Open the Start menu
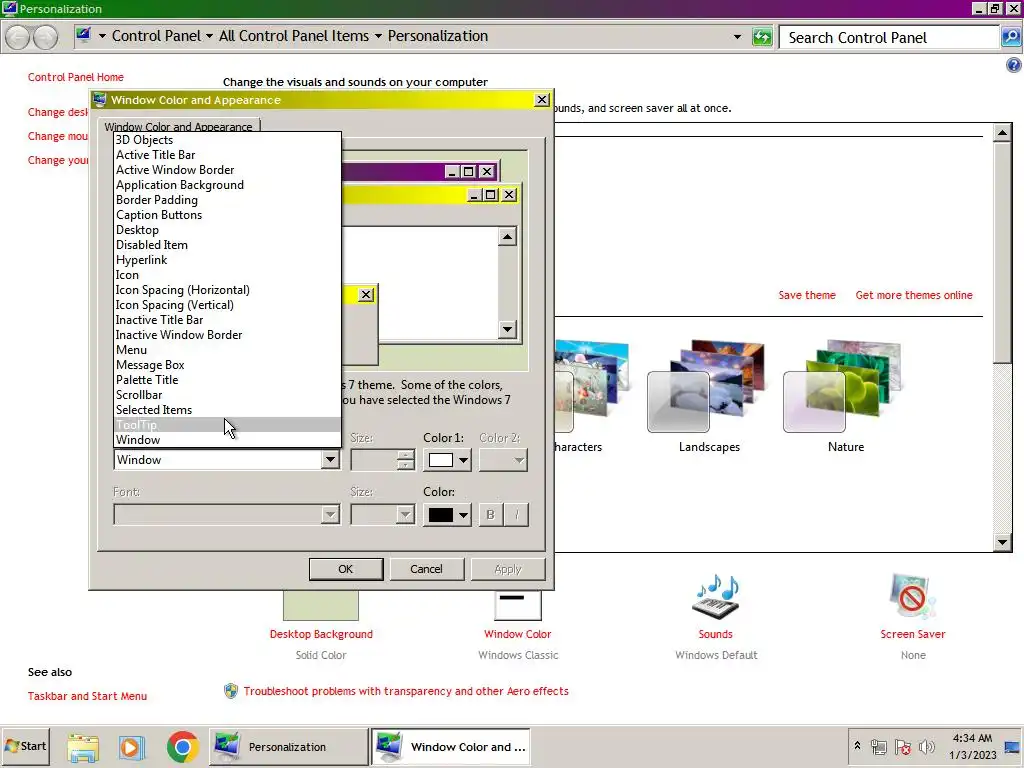Viewport: 1024px width, 768px height. pos(25,746)
